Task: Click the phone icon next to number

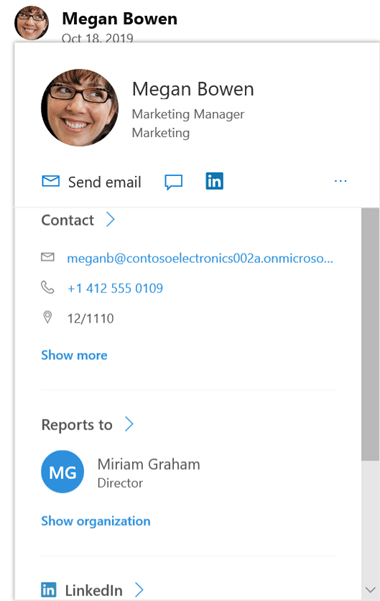Action: coord(48,287)
